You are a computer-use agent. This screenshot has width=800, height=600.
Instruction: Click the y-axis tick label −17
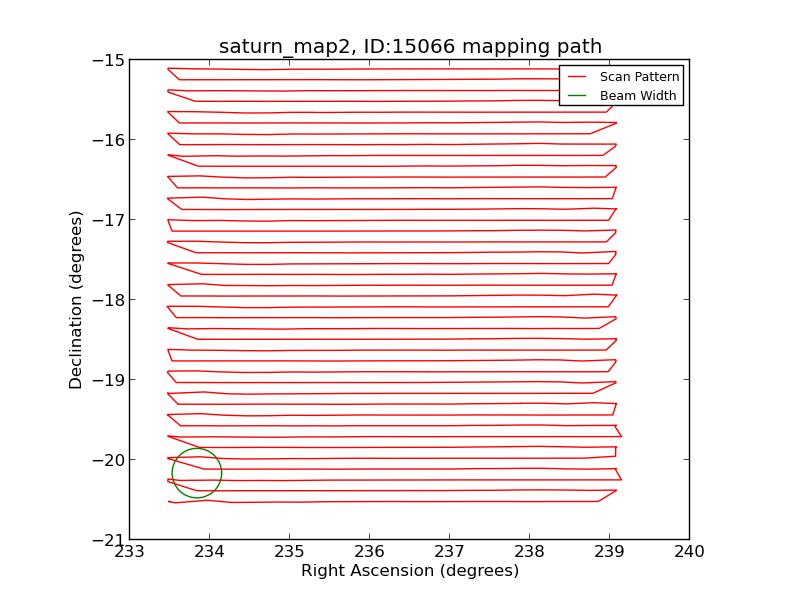(108, 220)
